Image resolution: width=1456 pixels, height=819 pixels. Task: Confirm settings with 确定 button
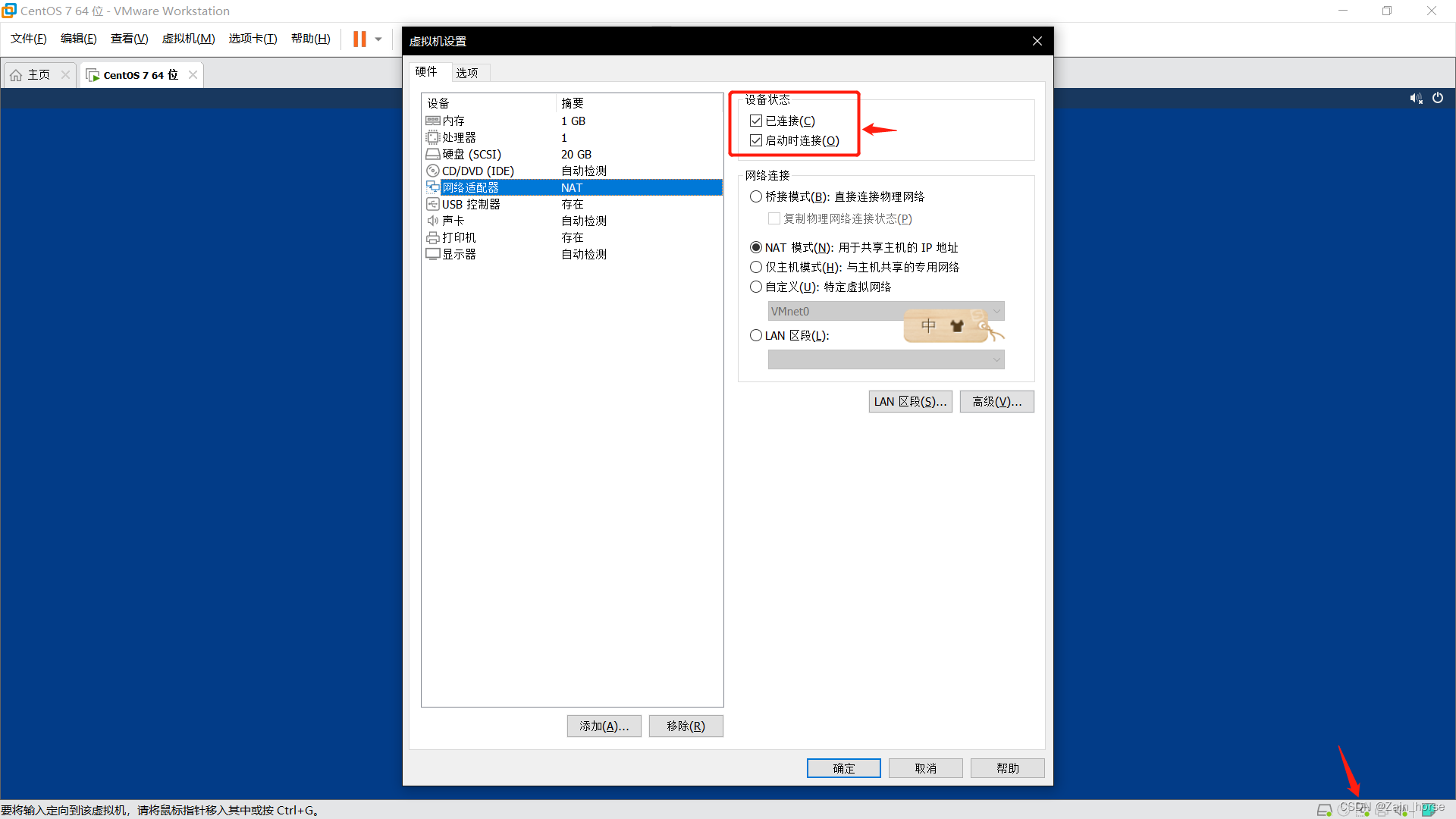click(844, 768)
